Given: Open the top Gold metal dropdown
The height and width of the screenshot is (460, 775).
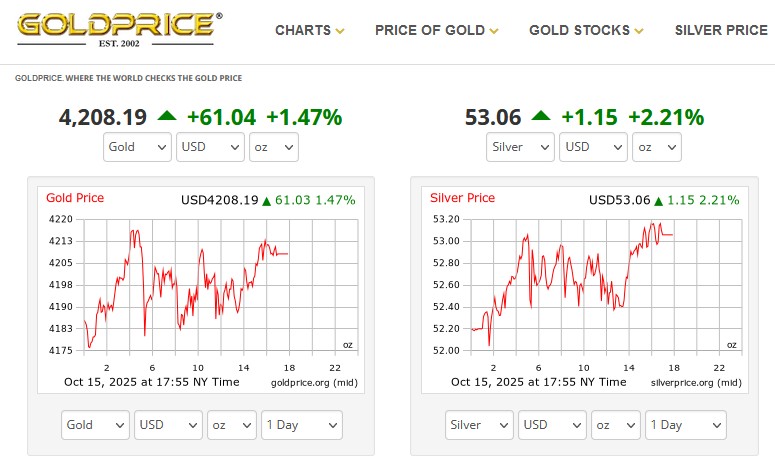Looking at the screenshot, I should click(138, 147).
